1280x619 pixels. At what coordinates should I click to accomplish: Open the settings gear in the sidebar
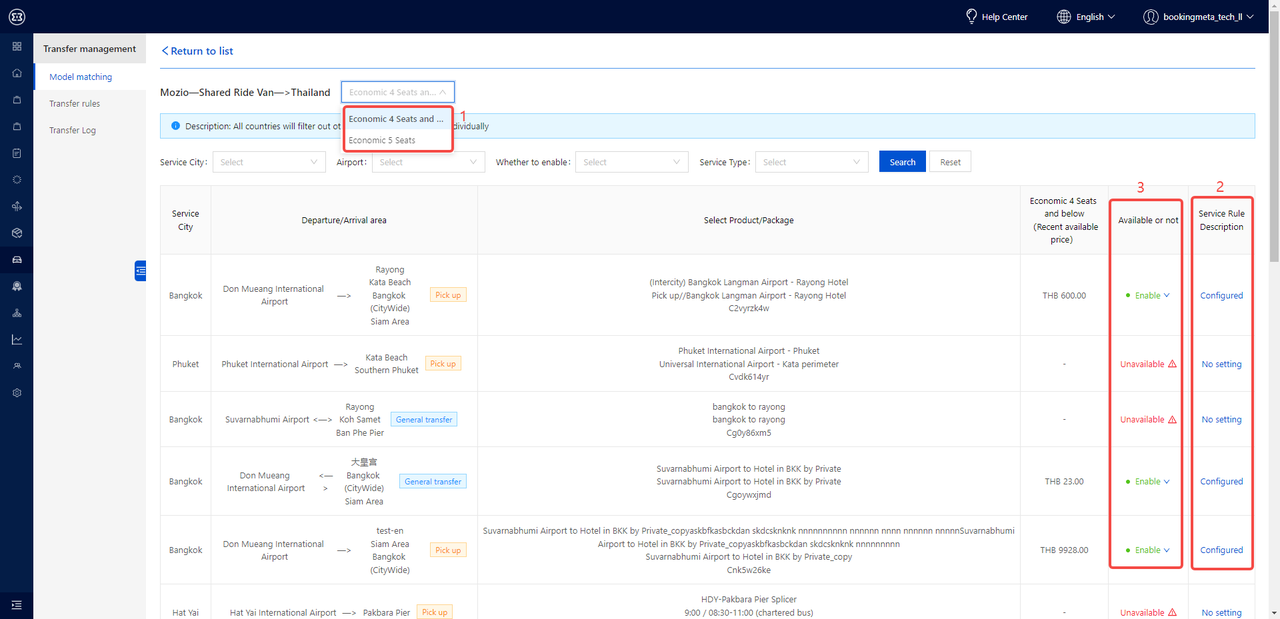pyautogui.click(x=16, y=393)
